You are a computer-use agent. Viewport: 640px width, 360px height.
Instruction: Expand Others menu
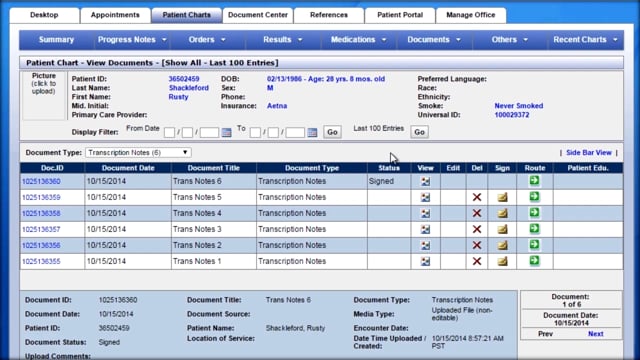(509, 40)
